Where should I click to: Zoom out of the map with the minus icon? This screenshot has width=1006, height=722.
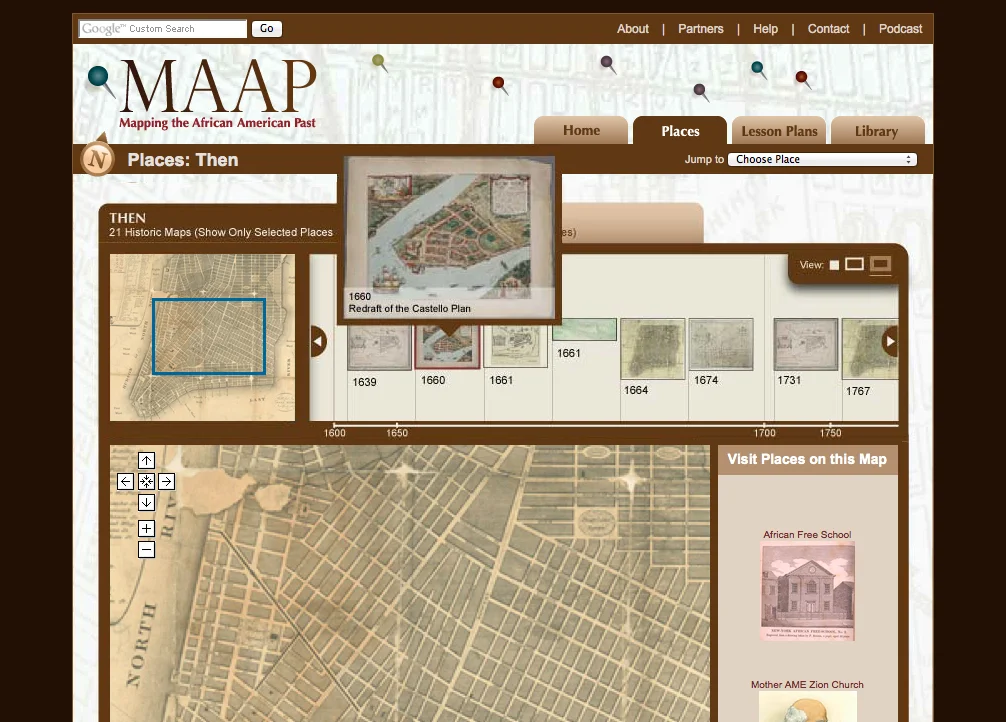point(146,548)
